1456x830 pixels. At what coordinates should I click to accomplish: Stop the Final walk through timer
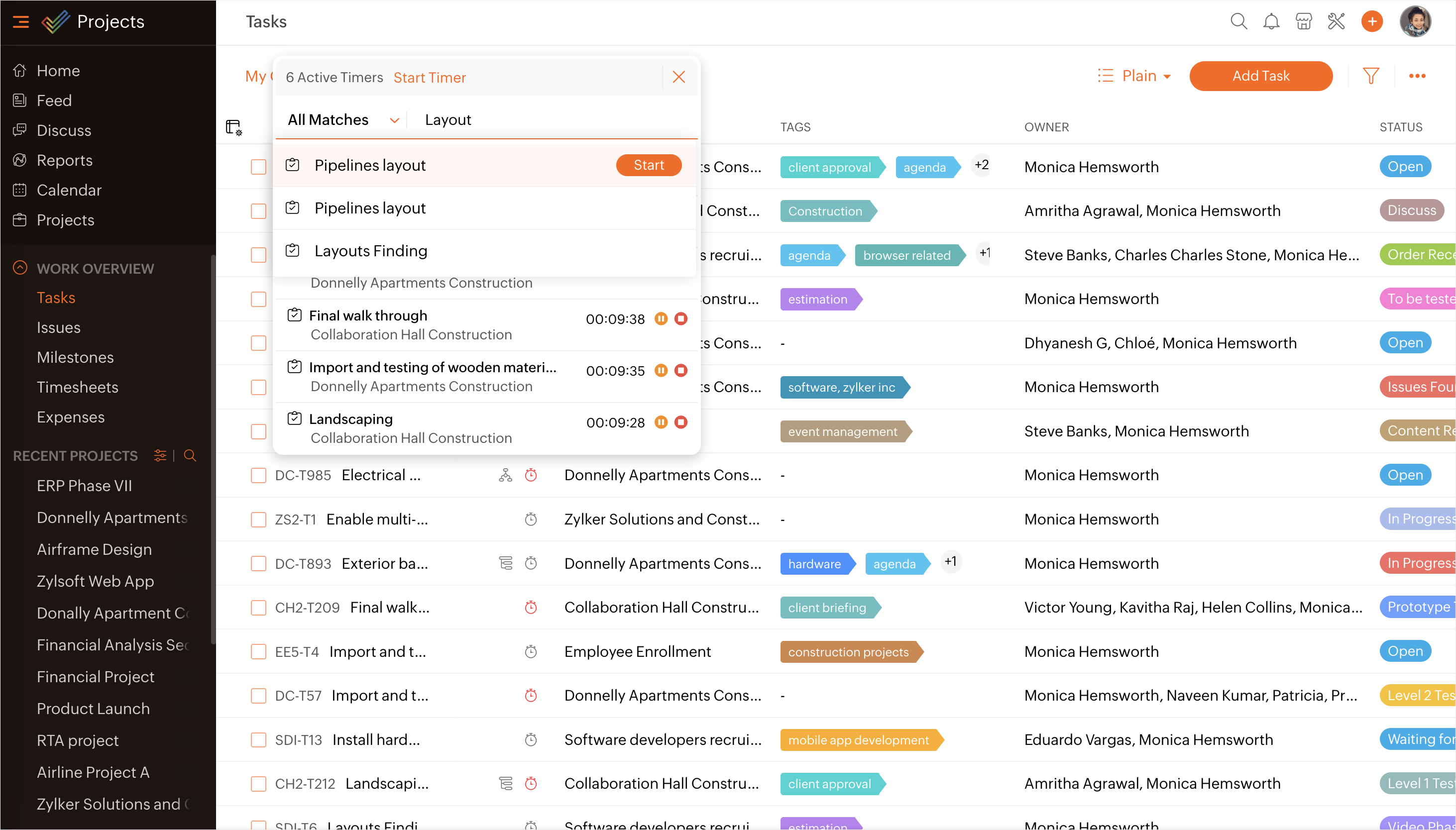coord(680,318)
